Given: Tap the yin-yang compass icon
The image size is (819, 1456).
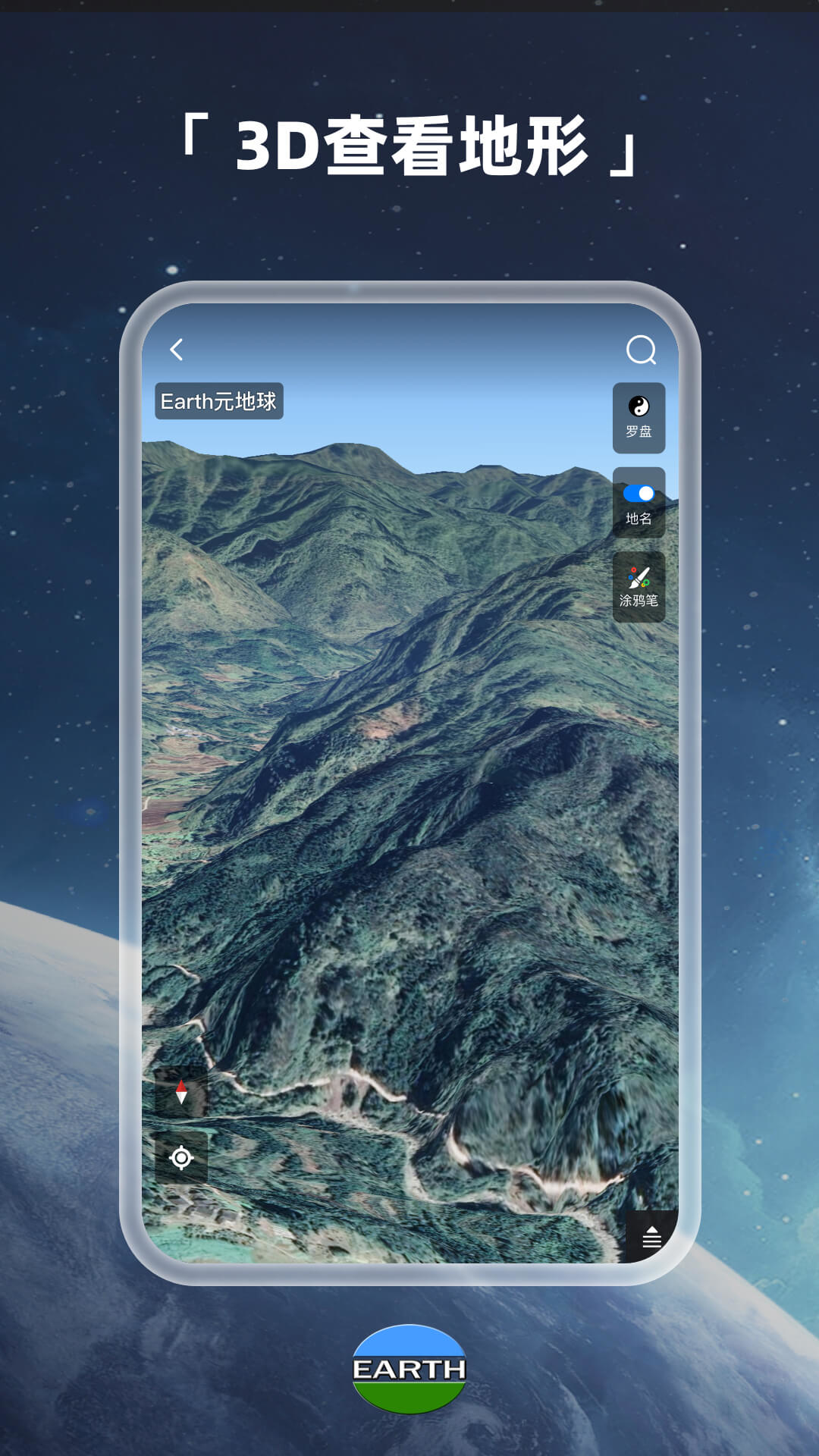Looking at the screenshot, I should pos(639,407).
